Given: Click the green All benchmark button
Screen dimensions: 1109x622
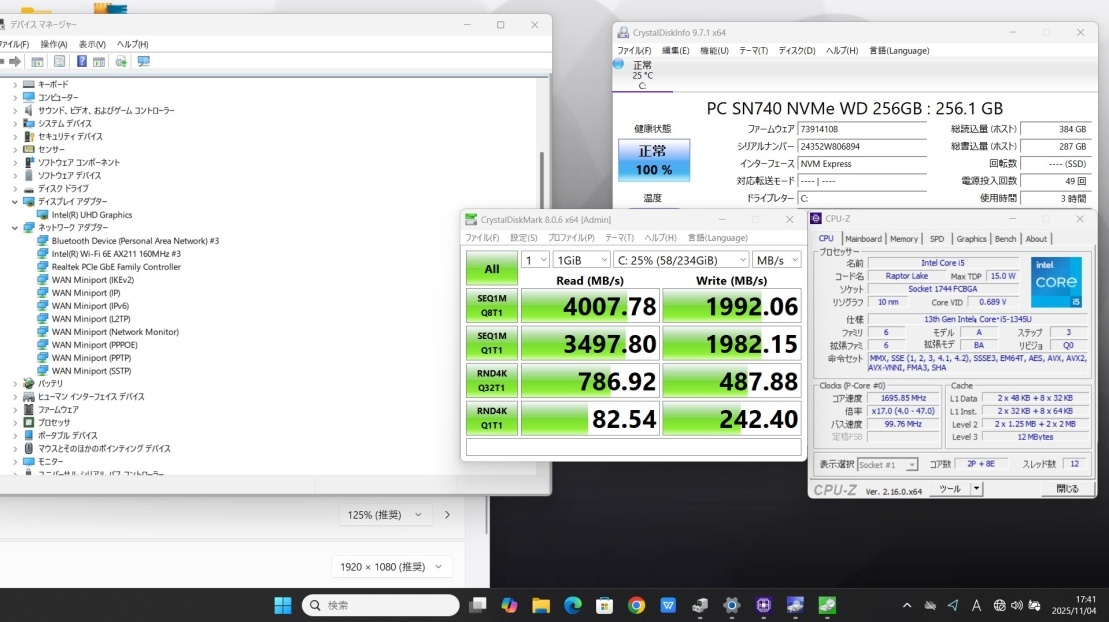Looking at the screenshot, I should 492,269.
